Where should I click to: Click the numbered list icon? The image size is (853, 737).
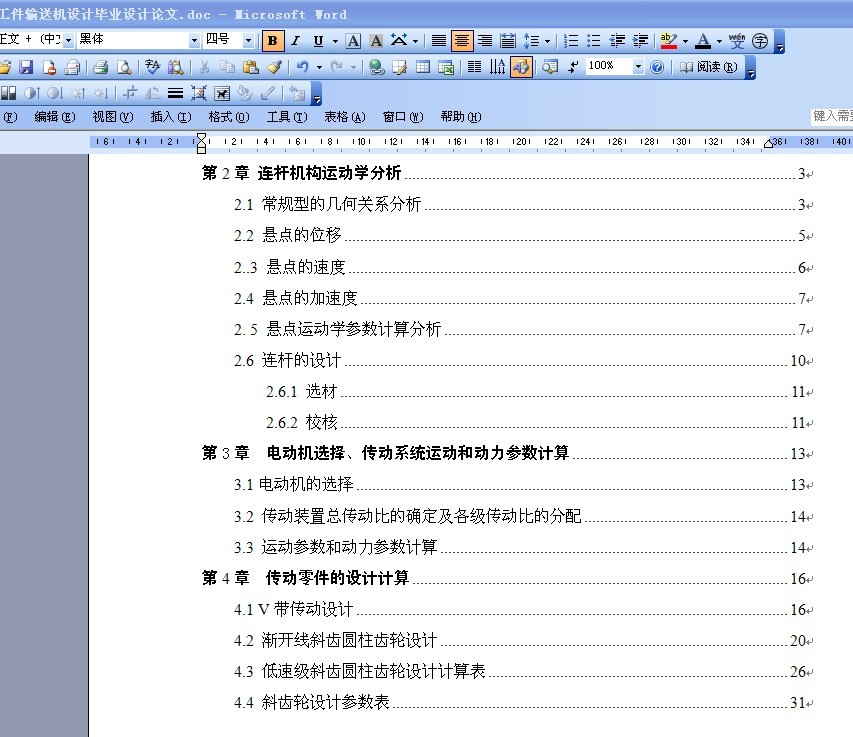[x=571, y=41]
